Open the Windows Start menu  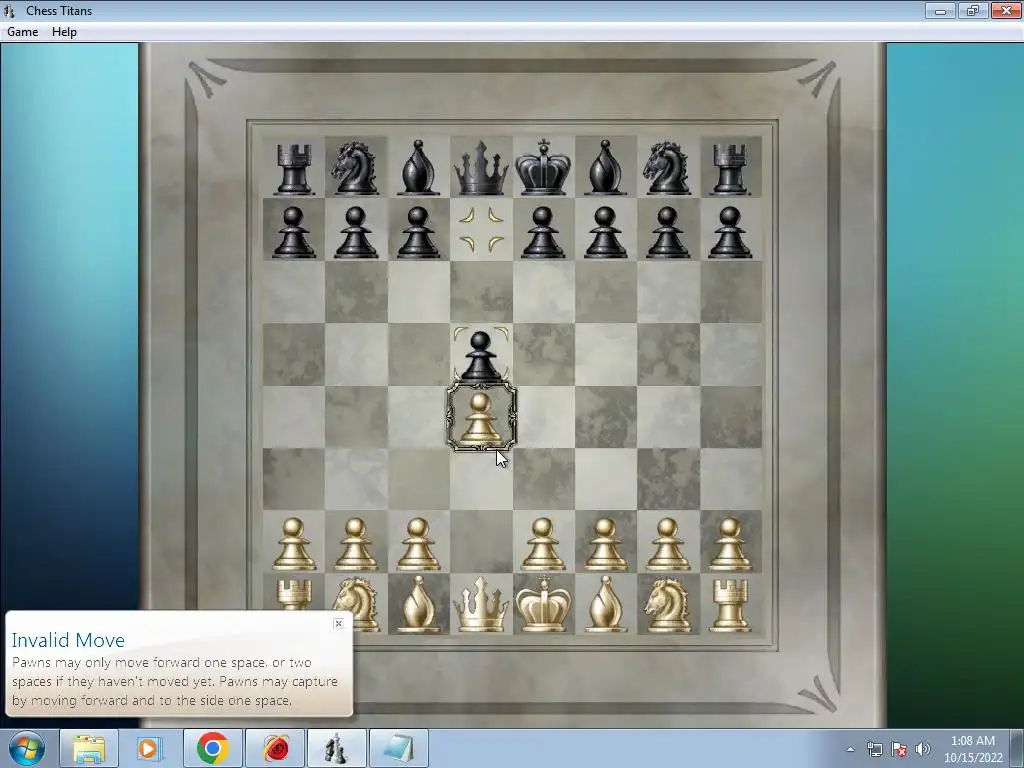(26, 748)
